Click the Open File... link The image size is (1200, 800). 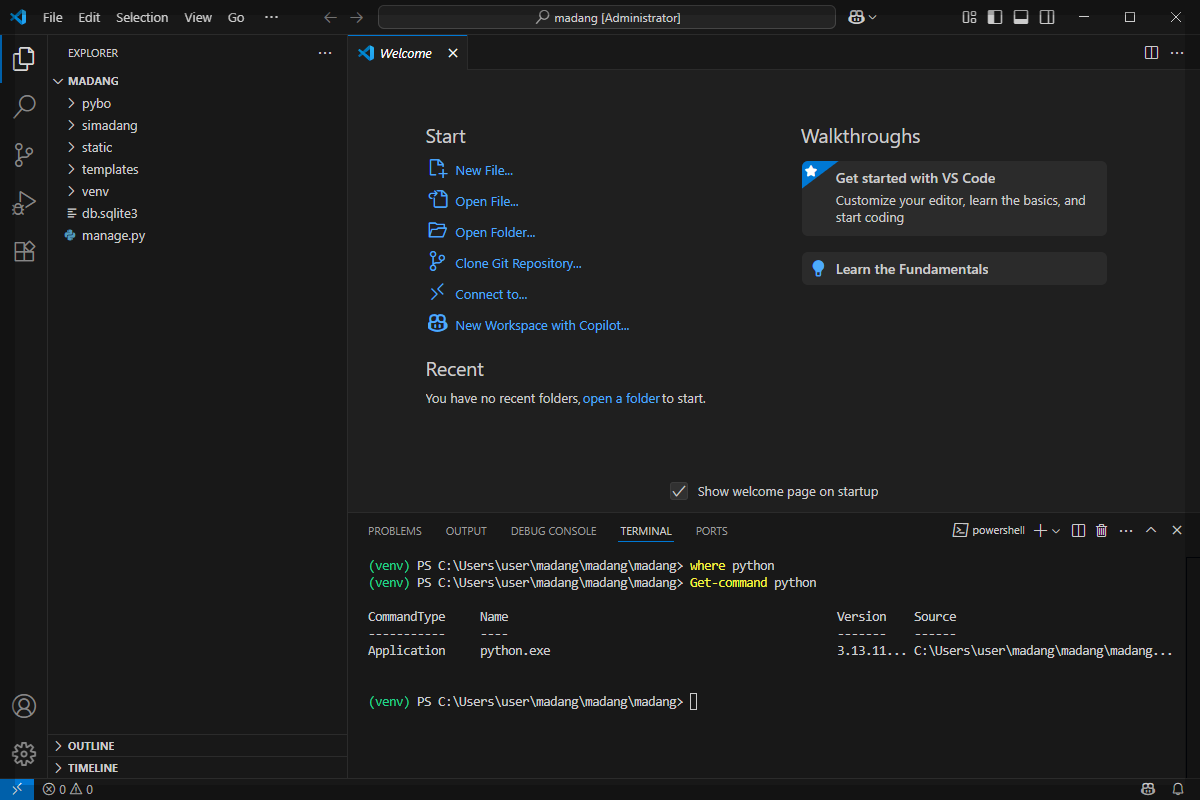tap(487, 201)
